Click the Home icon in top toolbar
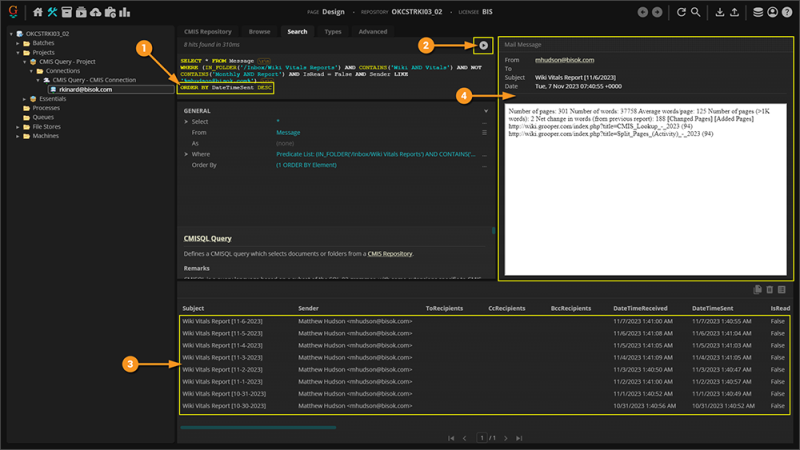The width and height of the screenshot is (800, 450). click(38, 13)
